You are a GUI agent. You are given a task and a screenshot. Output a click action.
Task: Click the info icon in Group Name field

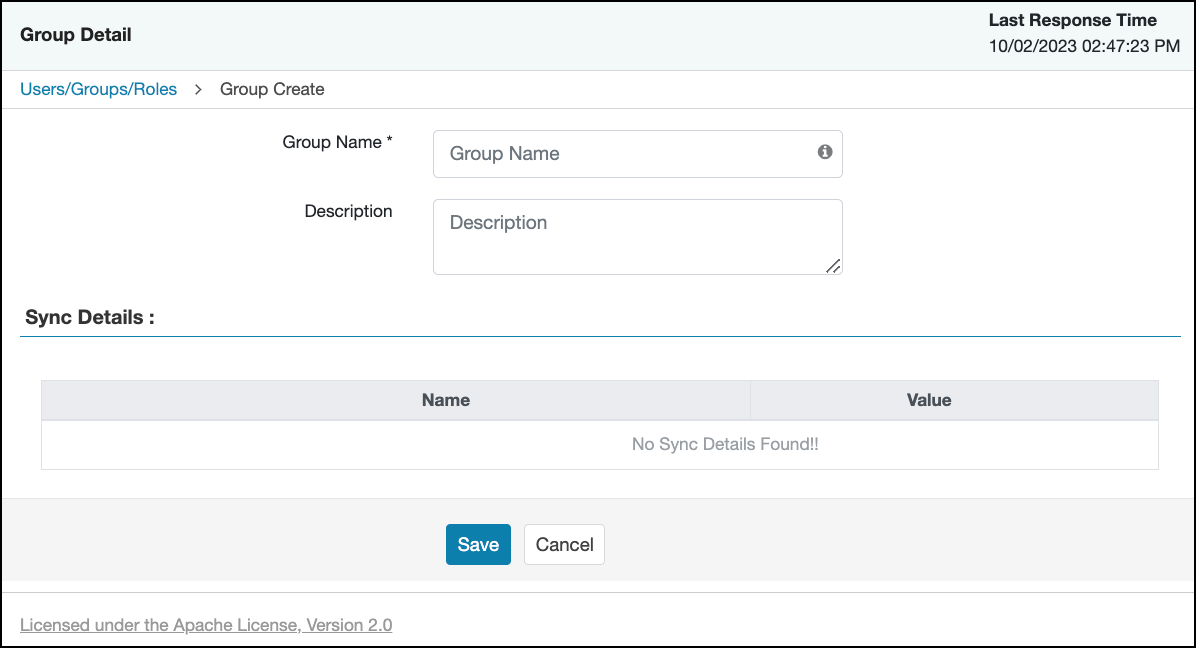[825, 152]
